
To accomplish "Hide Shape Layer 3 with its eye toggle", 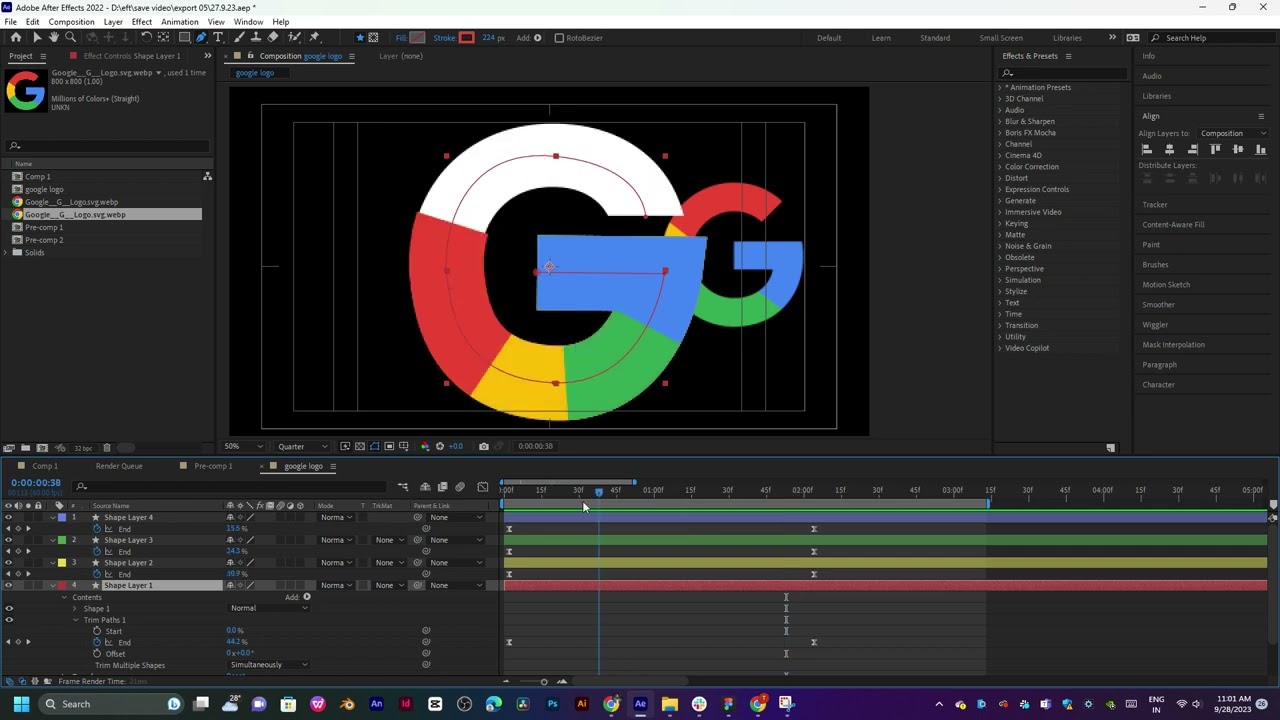I will (x=9, y=540).
